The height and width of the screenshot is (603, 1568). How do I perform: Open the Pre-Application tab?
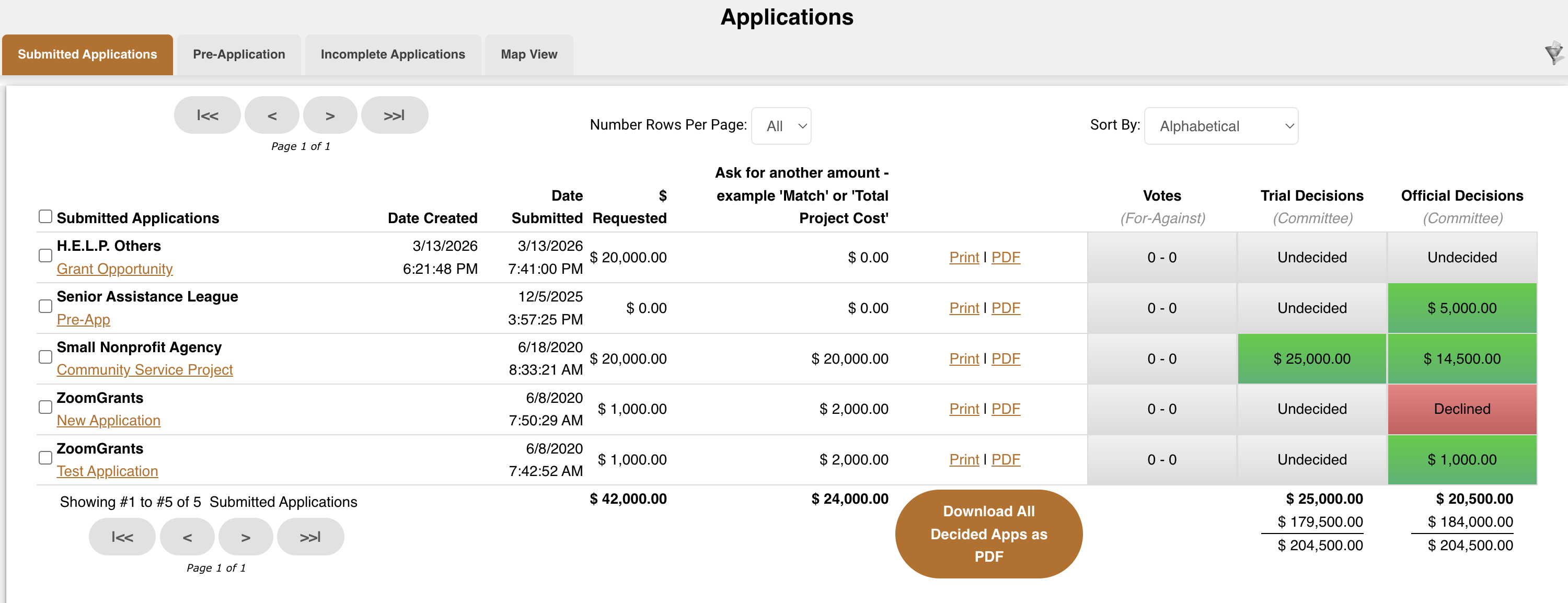pos(239,55)
